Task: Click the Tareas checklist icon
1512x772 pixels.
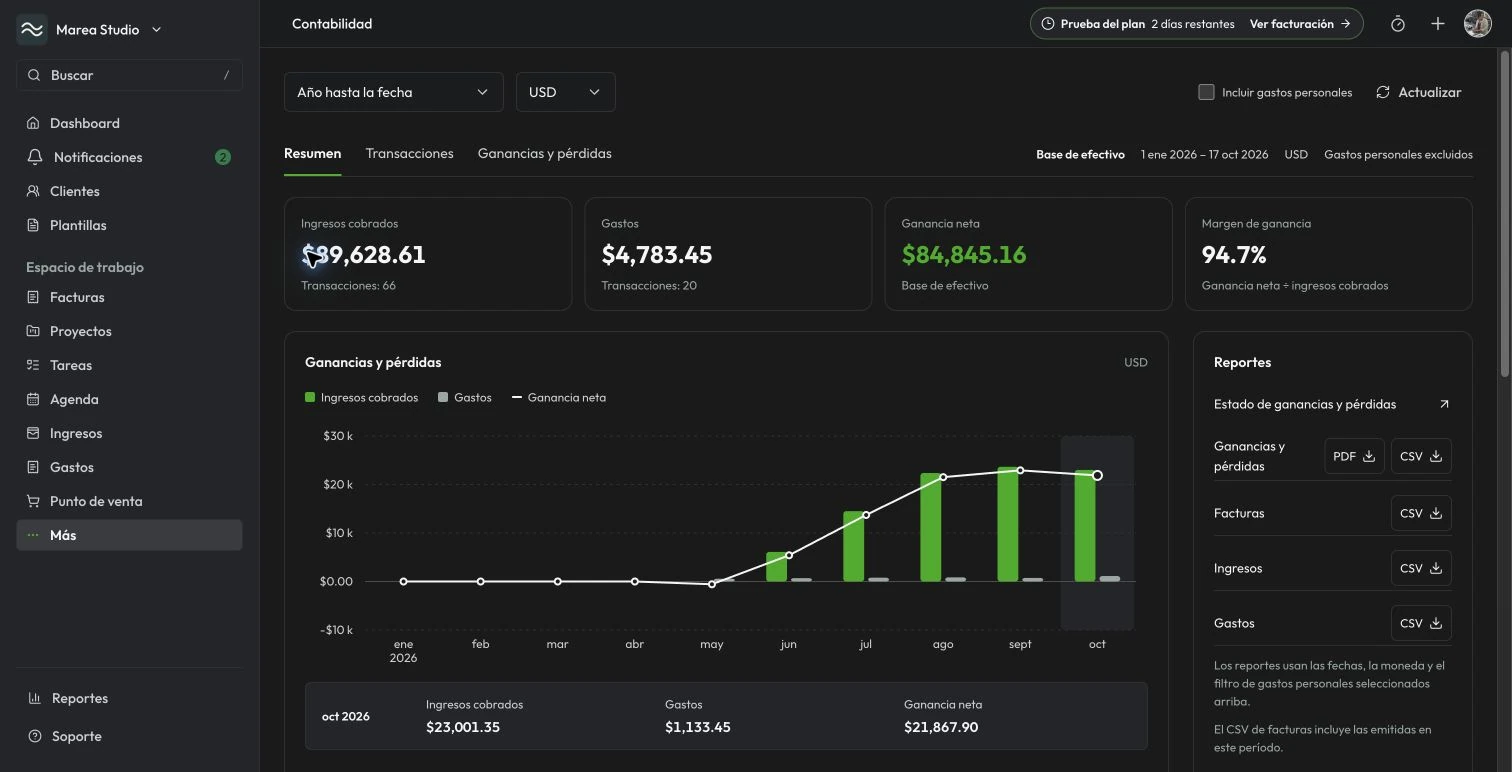Action: [33, 365]
